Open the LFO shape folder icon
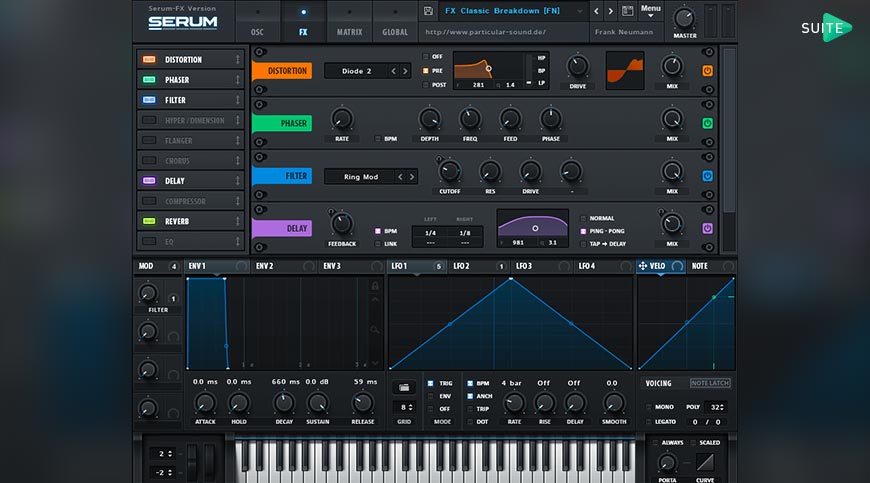This screenshot has width=870, height=483. pyautogui.click(x=404, y=386)
